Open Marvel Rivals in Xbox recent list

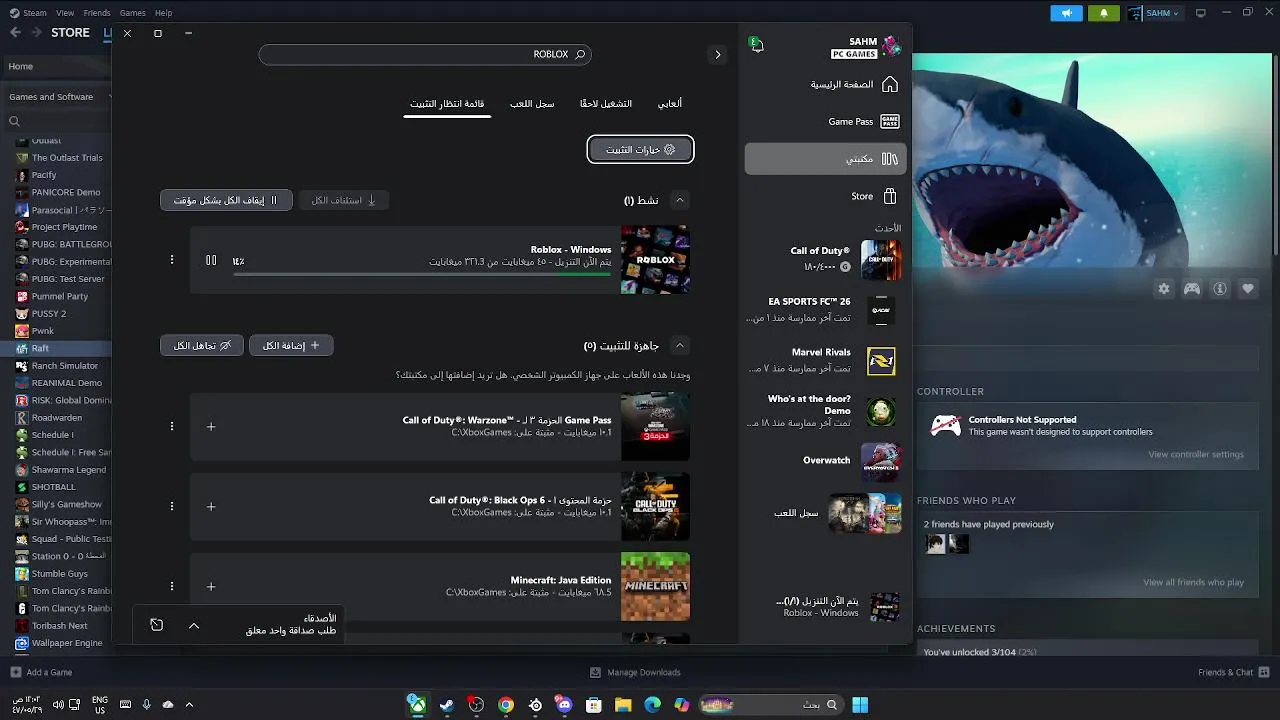pos(826,360)
